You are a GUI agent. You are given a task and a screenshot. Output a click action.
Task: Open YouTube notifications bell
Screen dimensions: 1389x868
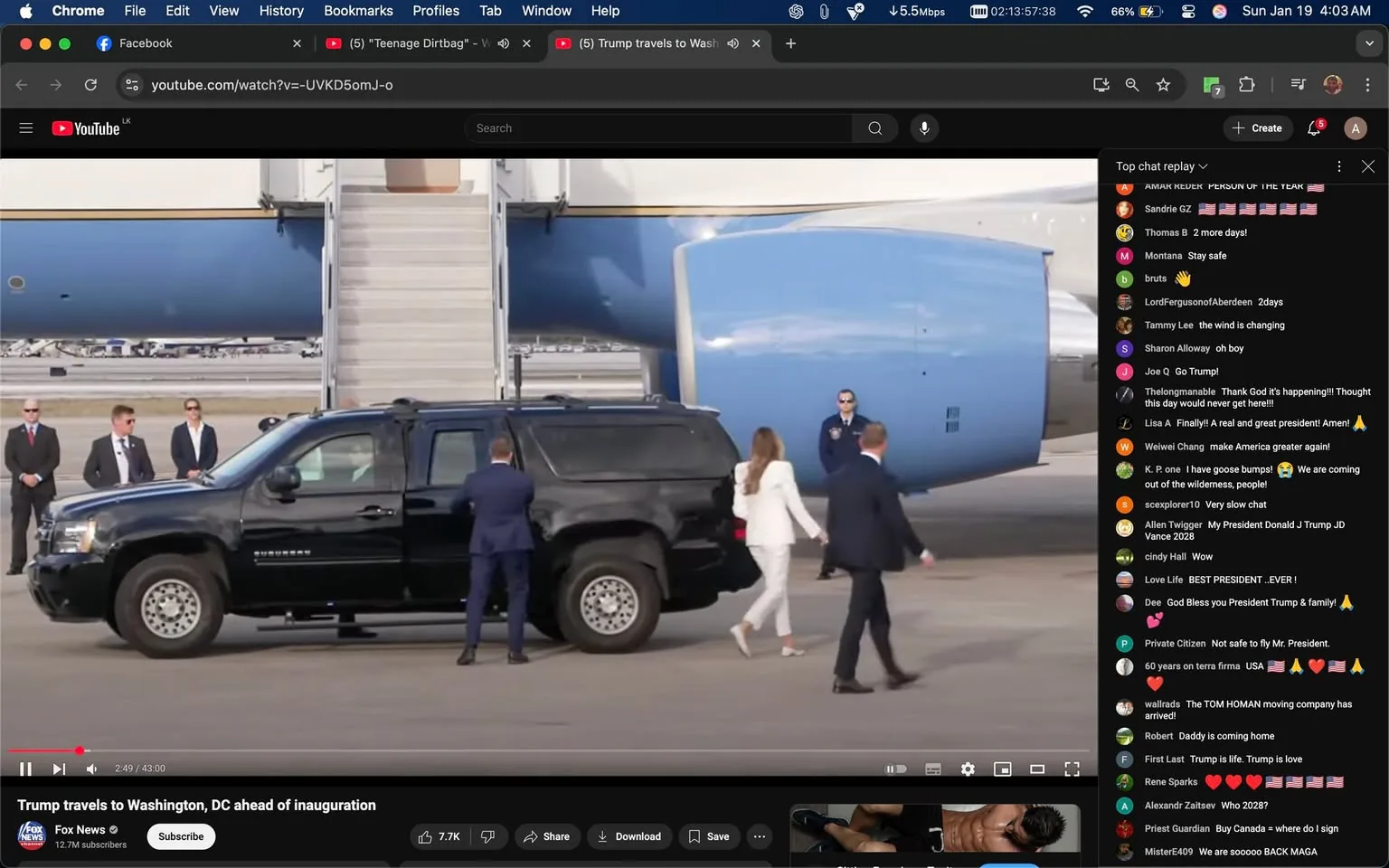click(1313, 127)
